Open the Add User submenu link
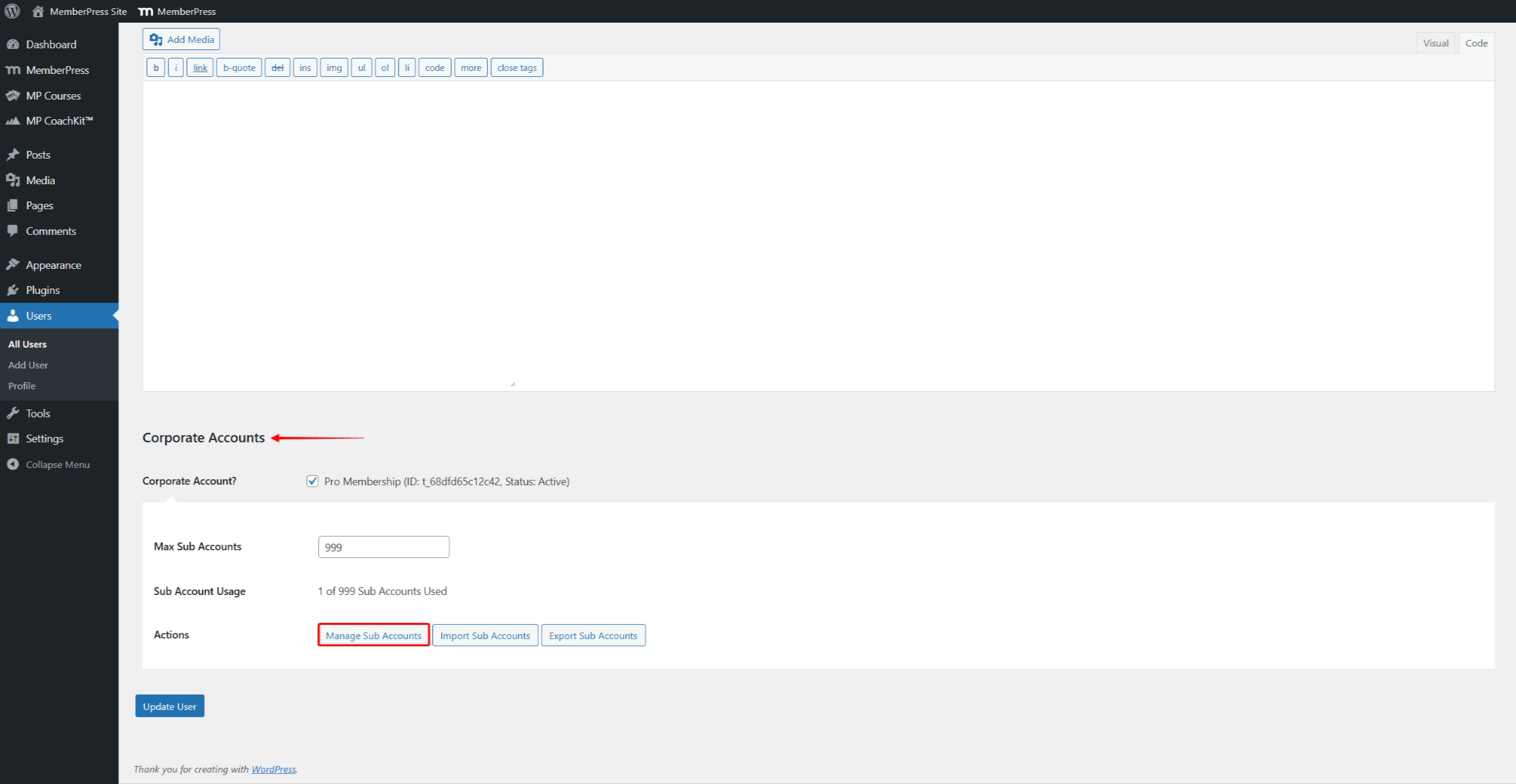1516x784 pixels. coord(28,365)
